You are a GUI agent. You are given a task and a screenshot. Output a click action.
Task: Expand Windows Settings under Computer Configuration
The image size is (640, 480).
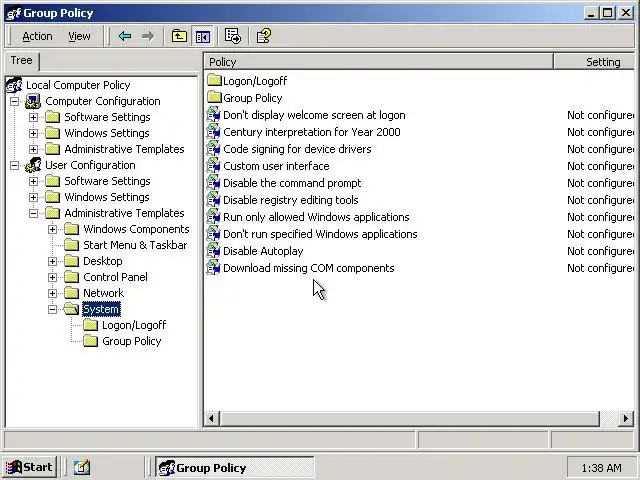point(33,133)
